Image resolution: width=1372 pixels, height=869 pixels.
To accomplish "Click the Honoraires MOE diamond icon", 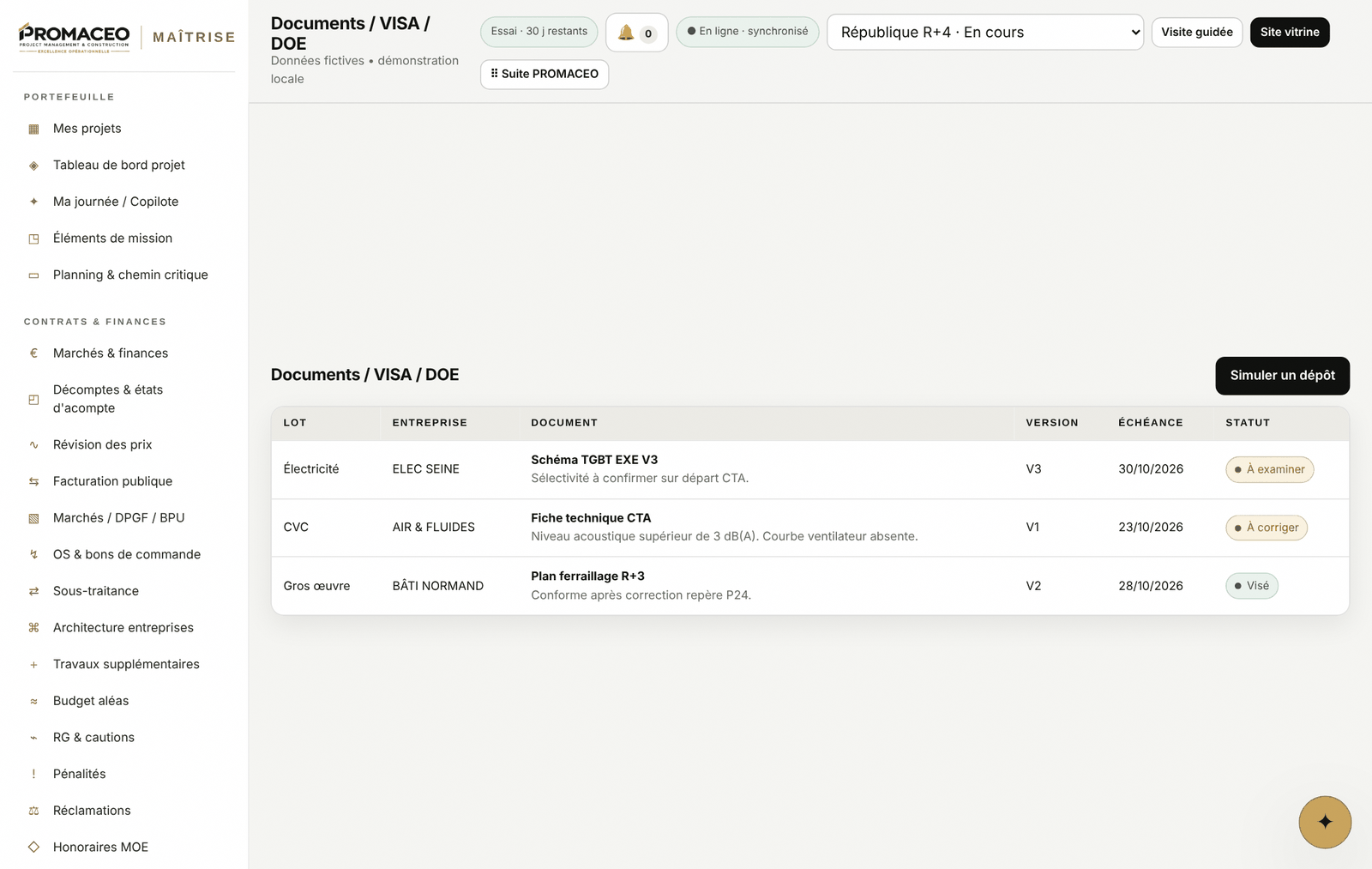I will pyautogui.click(x=33, y=848).
